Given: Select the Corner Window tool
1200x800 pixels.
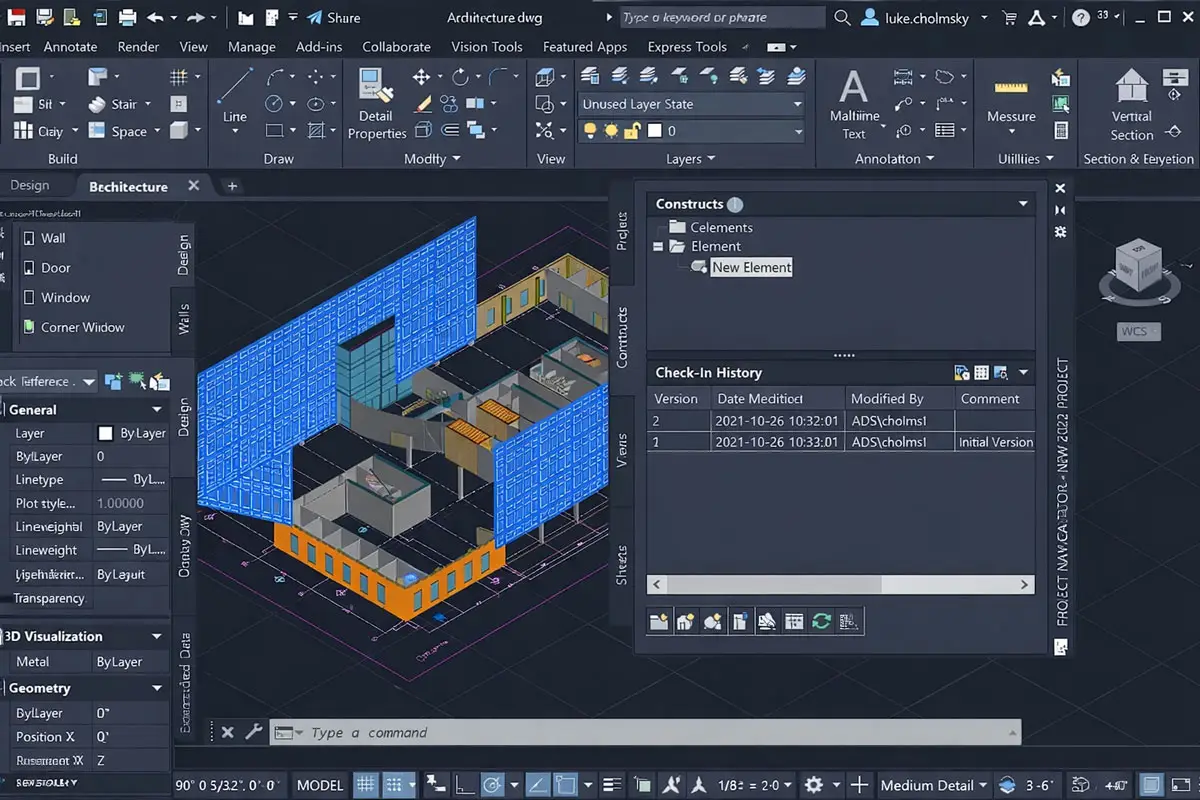Looking at the screenshot, I should 82,327.
